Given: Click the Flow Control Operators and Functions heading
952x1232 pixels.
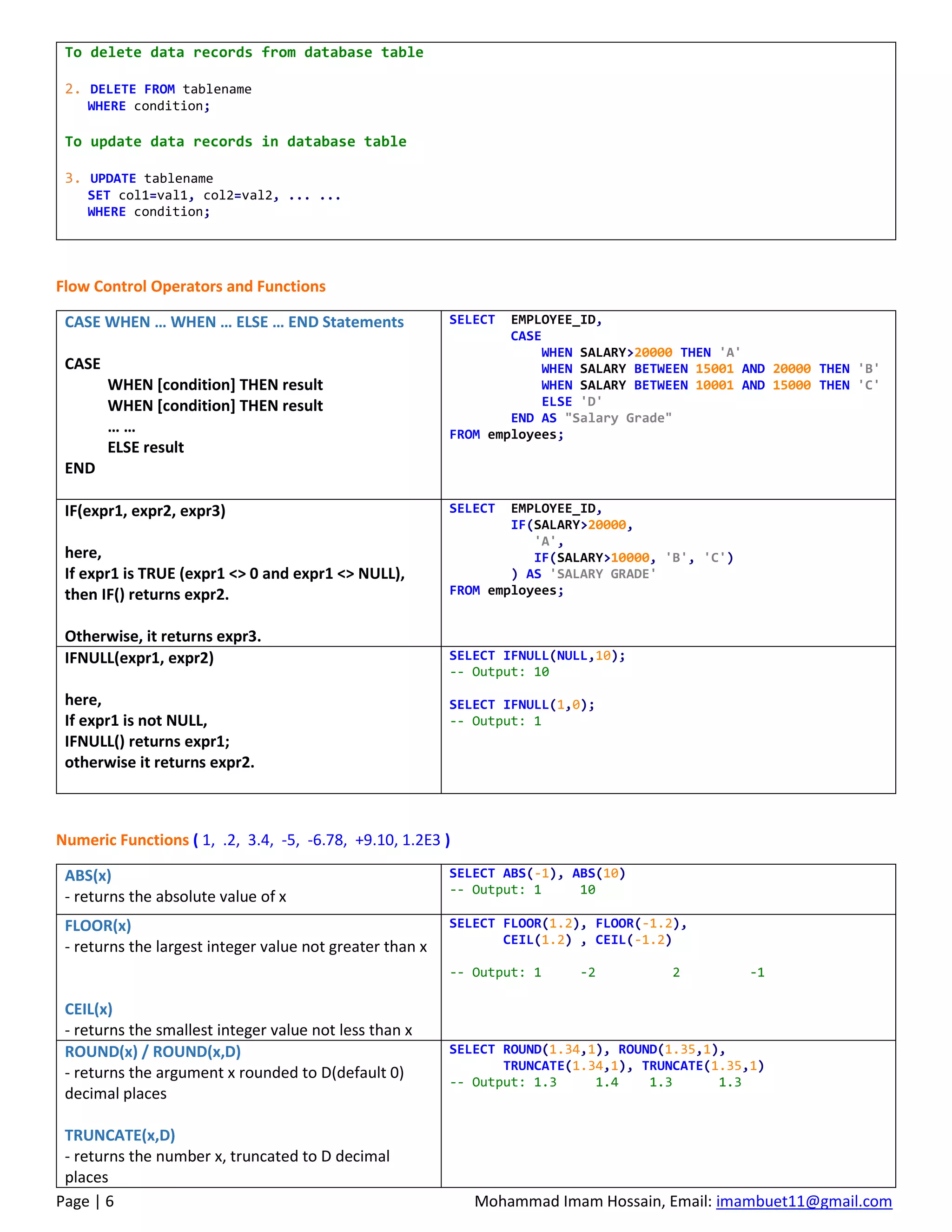Looking at the screenshot, I should point(191,286).
